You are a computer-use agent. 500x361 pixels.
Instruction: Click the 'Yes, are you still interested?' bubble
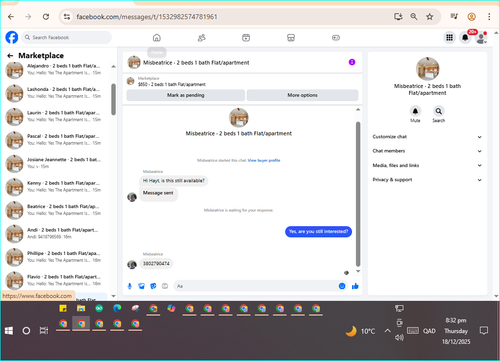(x=318, y=231)
